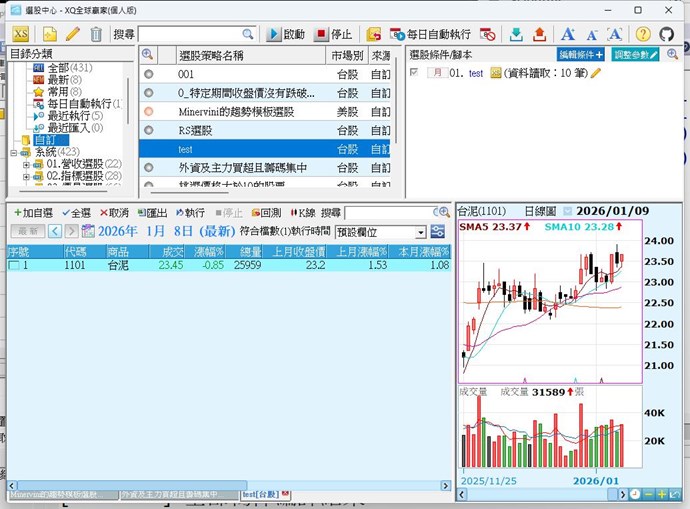
Task: Open the yellow question mark help icon
Action: (x=643, y=34)
